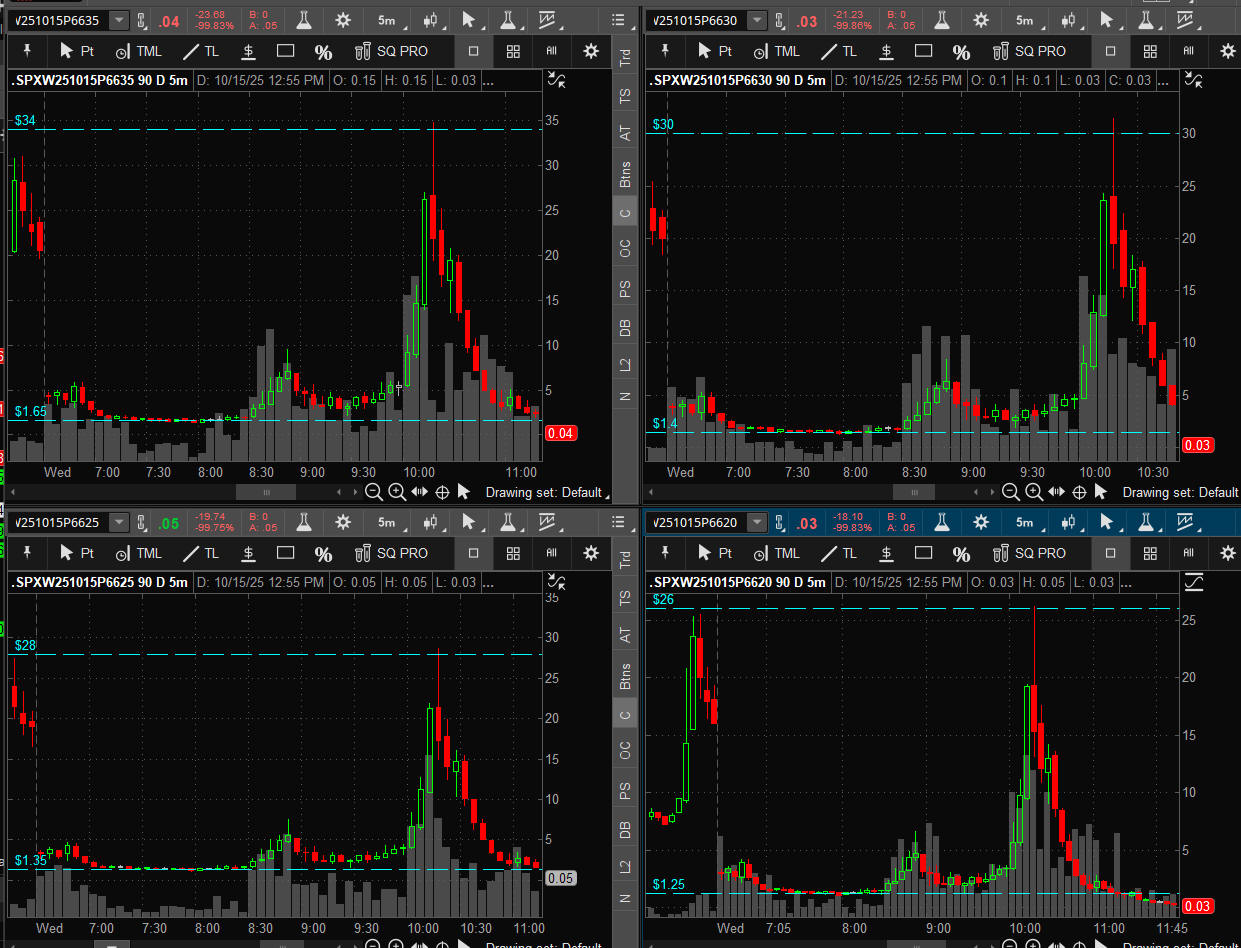Expand the symbol dropdown arrow for P6635
The width and height of the screenshot is (1241, 948).
point(119,20)
